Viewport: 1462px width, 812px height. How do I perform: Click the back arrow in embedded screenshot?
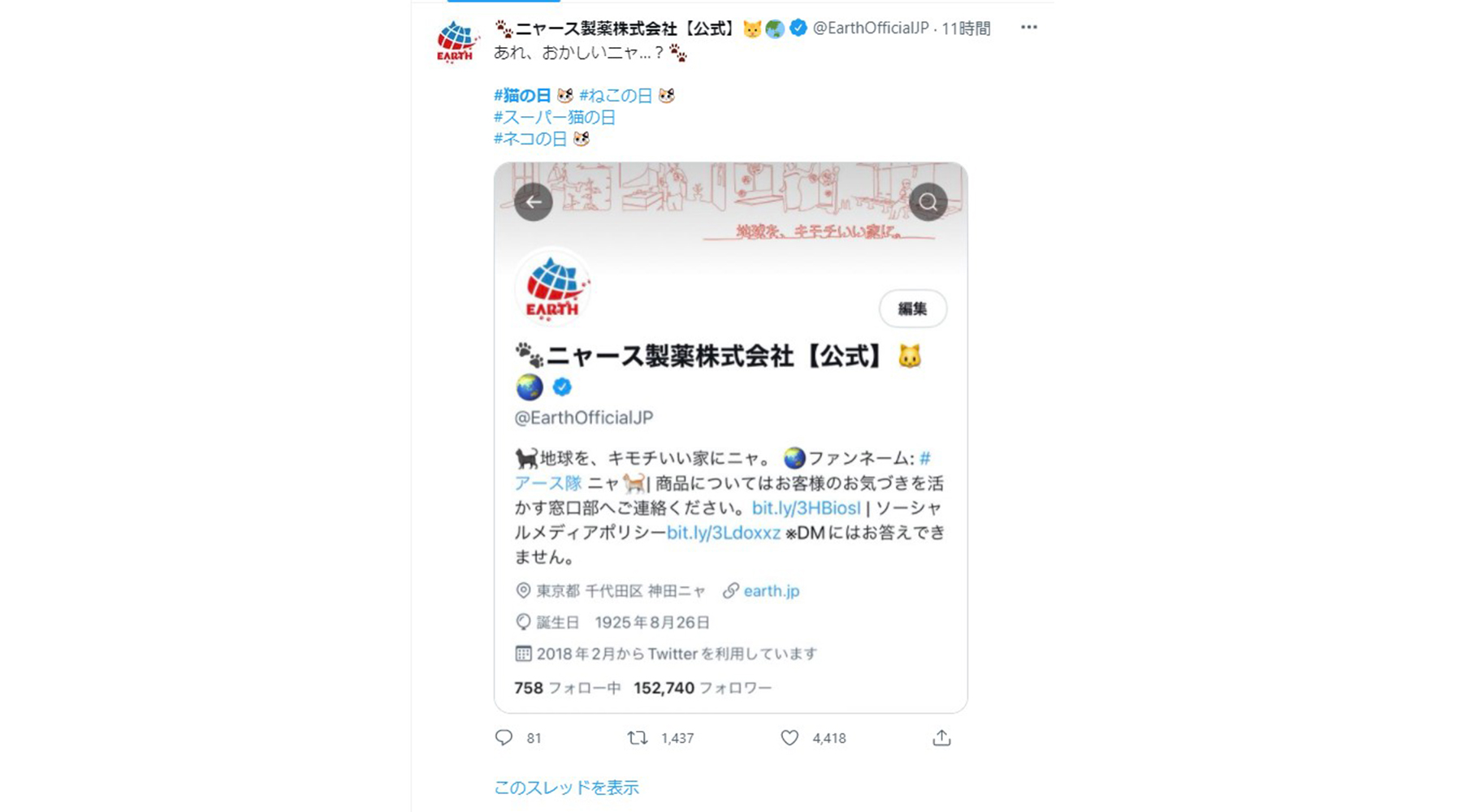click(x=534, y=201)
